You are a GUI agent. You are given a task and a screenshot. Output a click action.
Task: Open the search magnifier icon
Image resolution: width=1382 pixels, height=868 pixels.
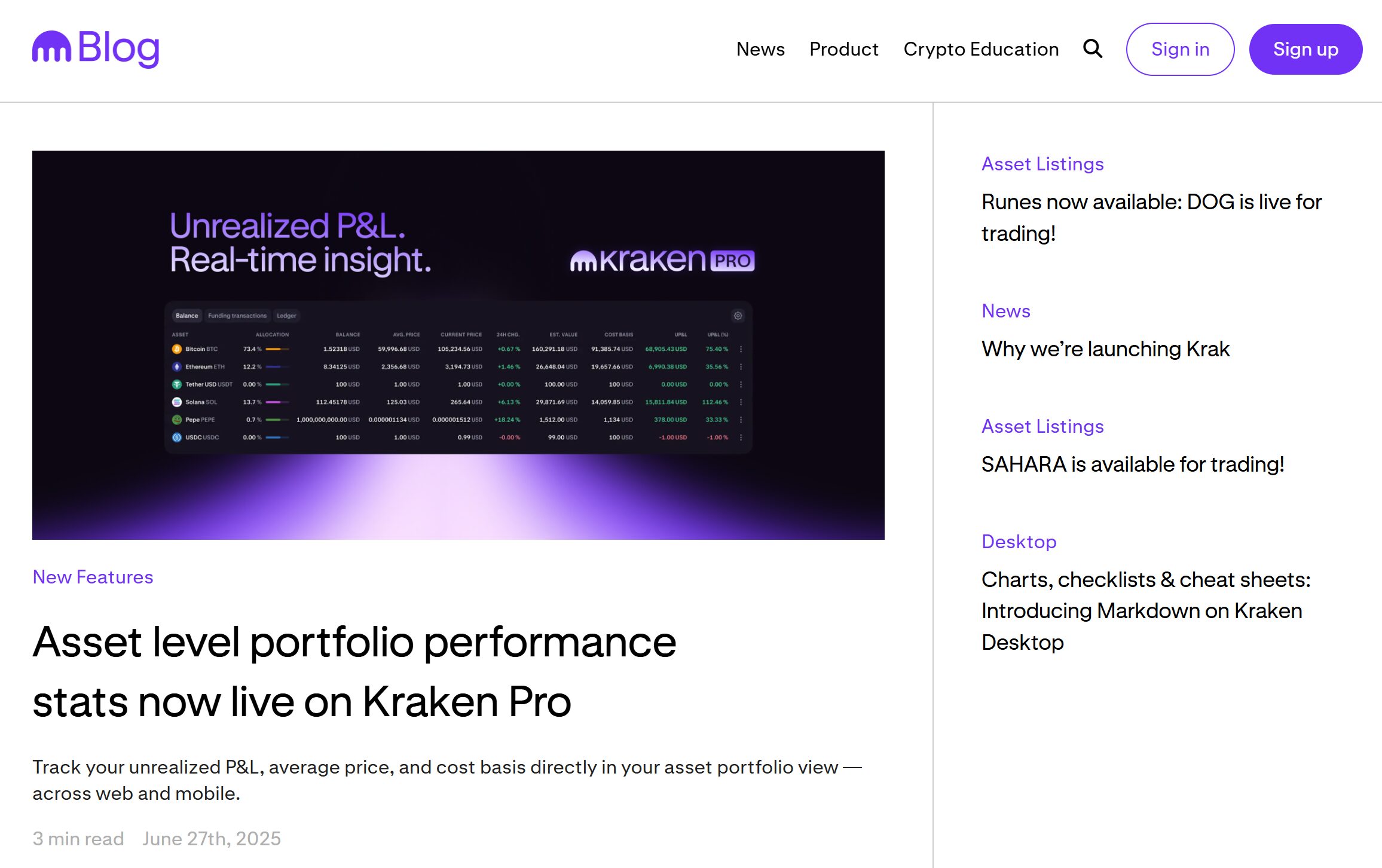pyautogui.click(x=1092, y=48)
